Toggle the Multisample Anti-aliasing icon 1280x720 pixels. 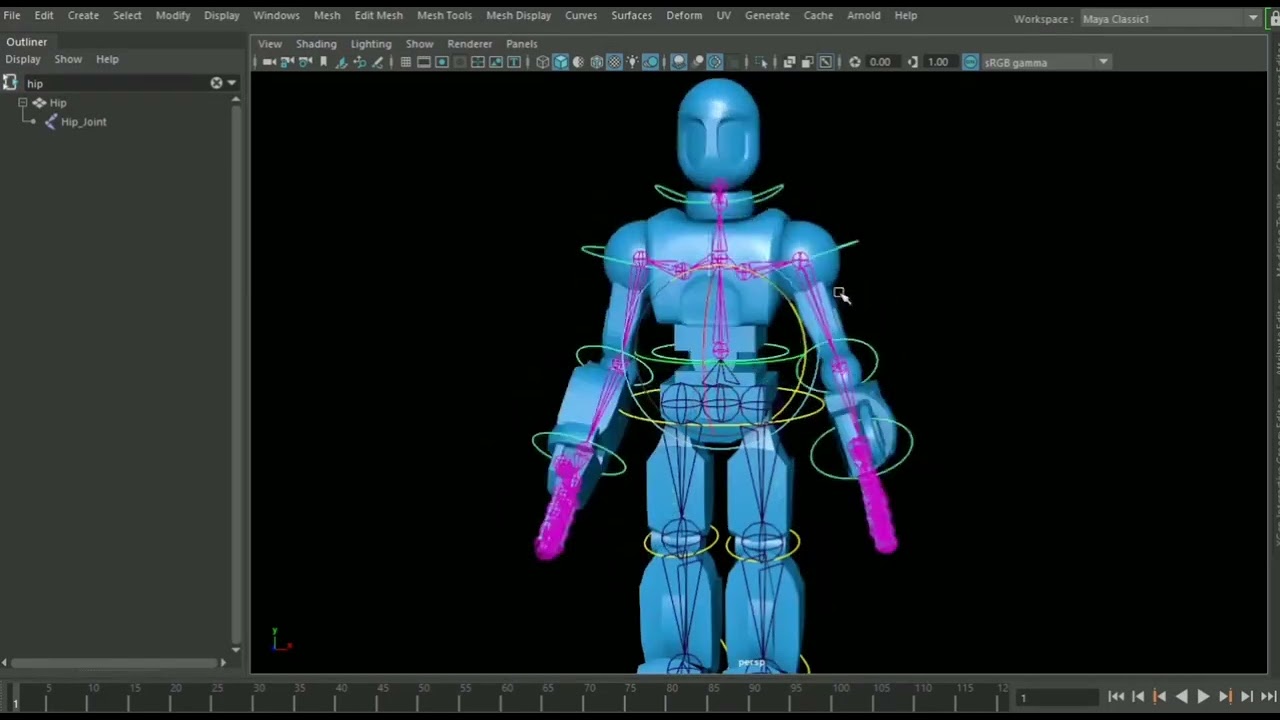point(715,62)
